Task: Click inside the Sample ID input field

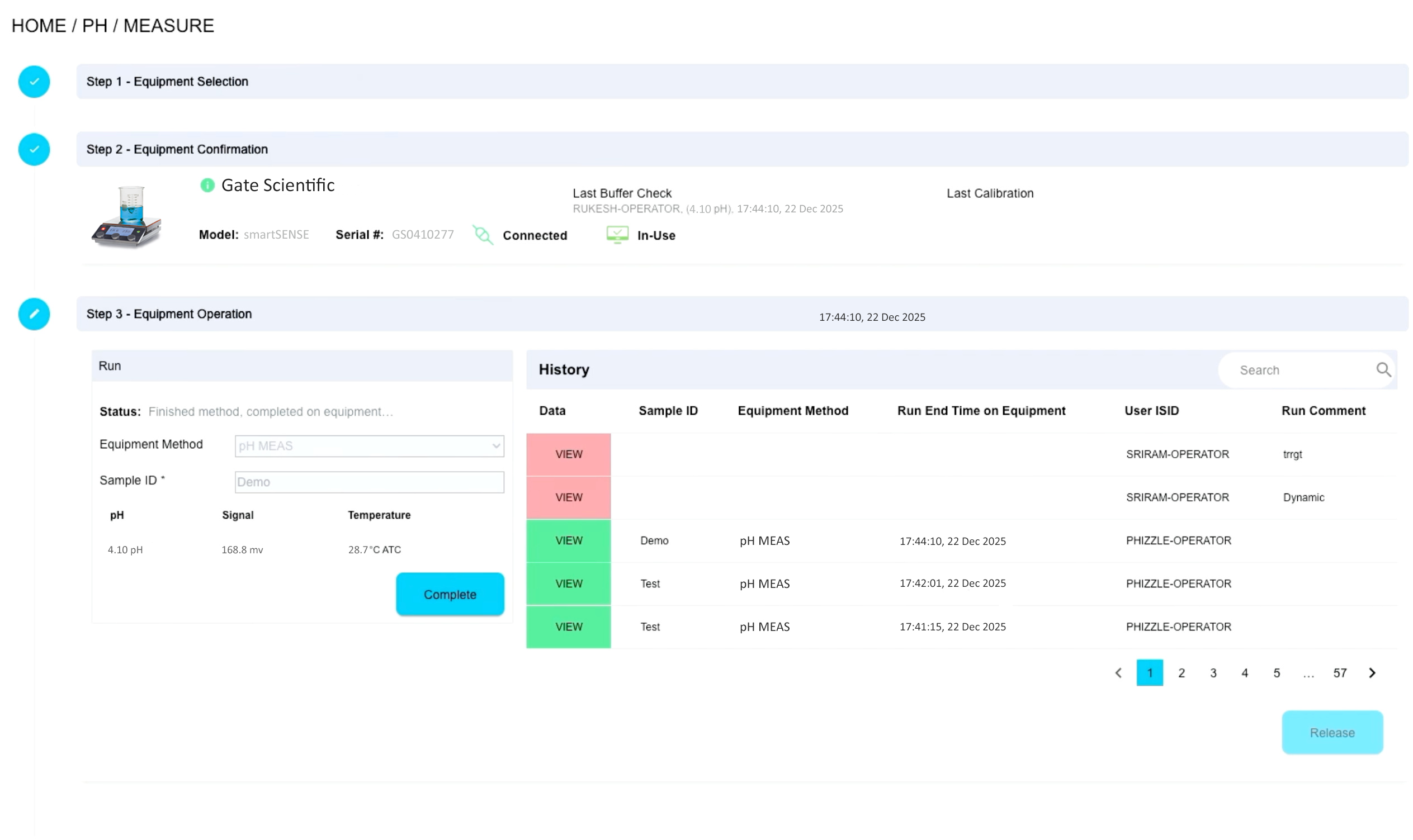Action: point(368,482)
